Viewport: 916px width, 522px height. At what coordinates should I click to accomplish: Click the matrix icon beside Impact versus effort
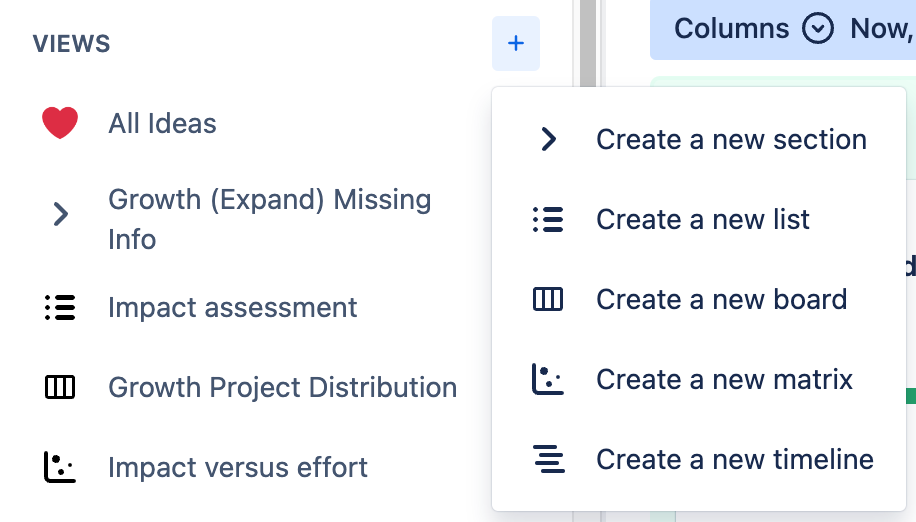coord(60,467)
